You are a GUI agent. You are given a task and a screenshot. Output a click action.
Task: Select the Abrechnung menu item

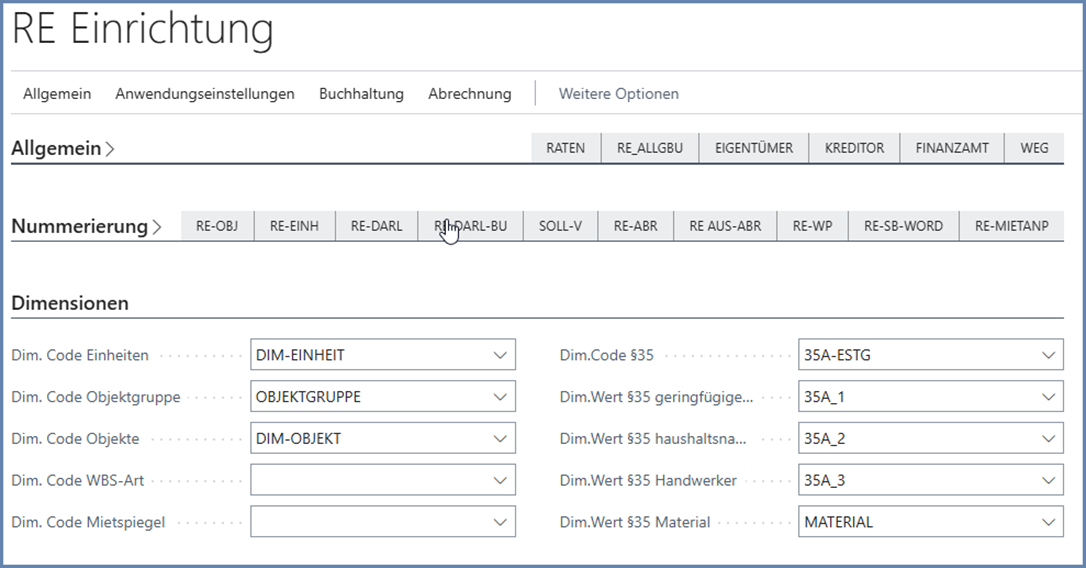(469, 93)
